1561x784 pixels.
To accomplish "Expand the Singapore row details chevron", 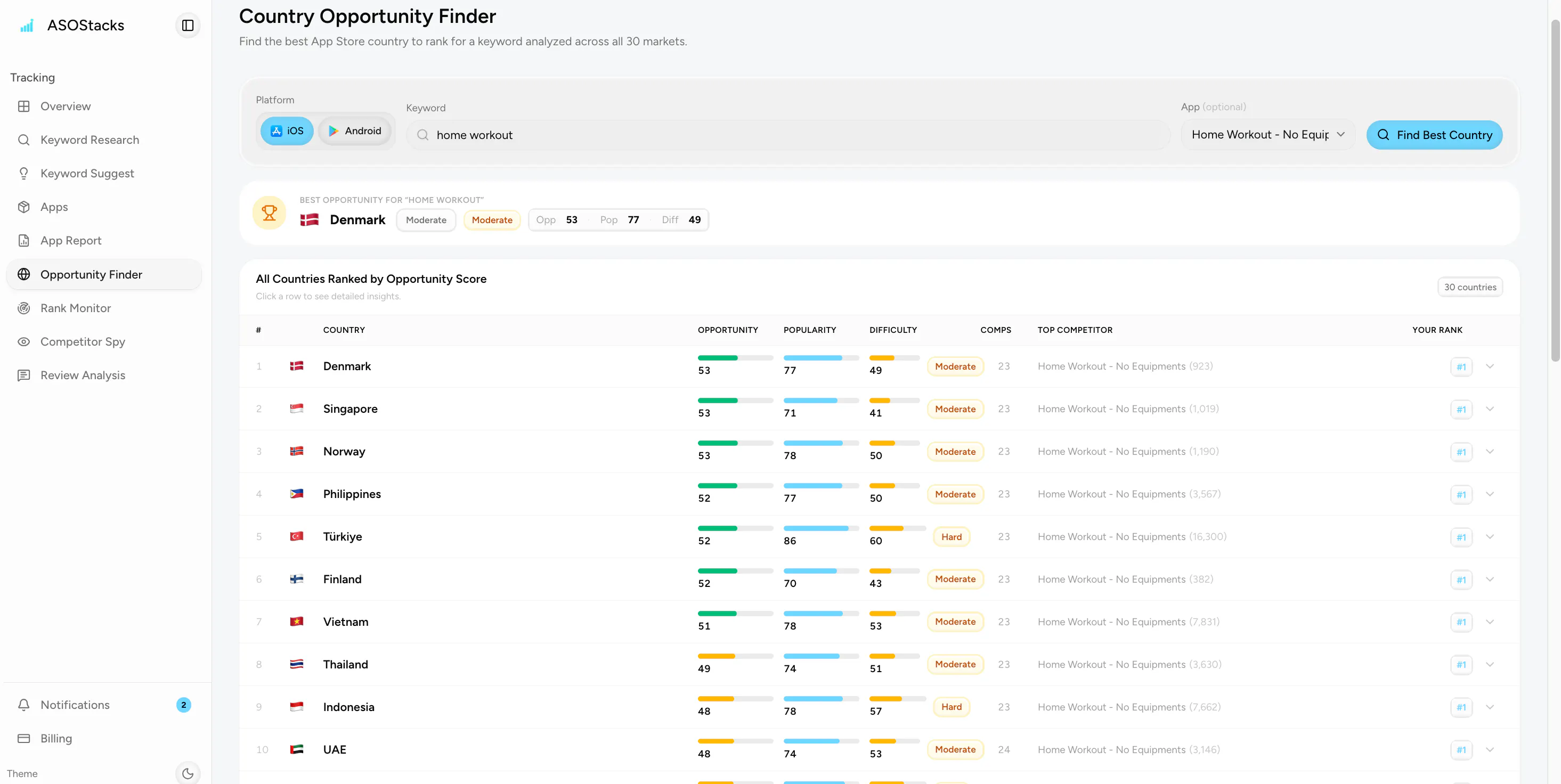I will pos(1490,409).
